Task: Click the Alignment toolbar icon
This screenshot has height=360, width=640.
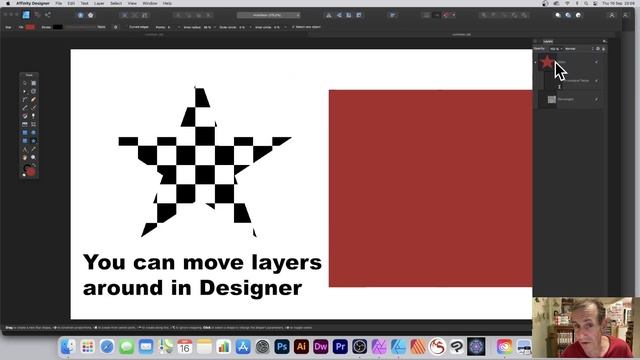Action: pos(393,15)
